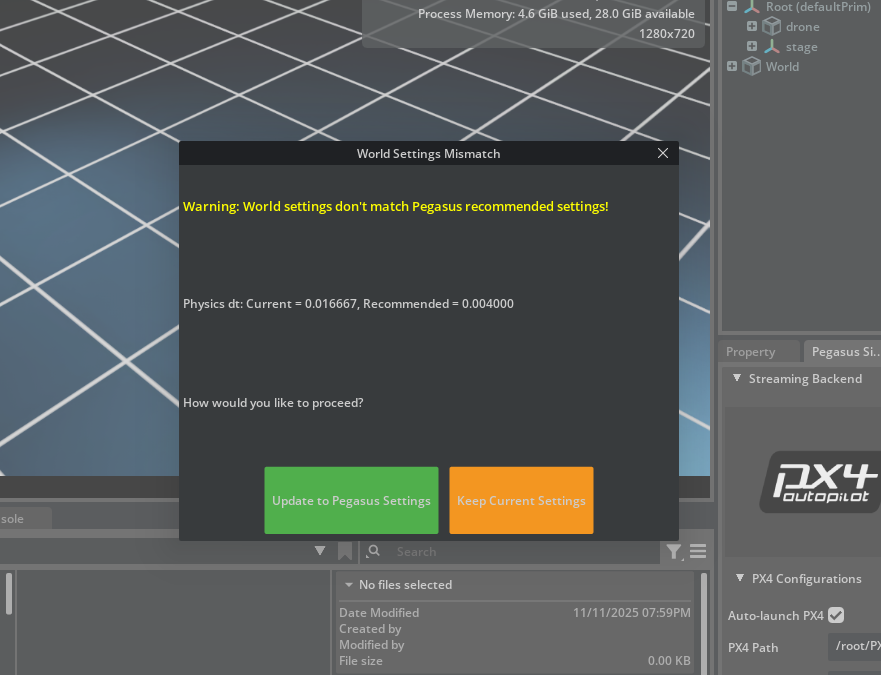Open the content browser hamburger options menu
Image resolution: width=881 pixels, height=675 pixels.
pyautogui.click(x=698, y=552)
